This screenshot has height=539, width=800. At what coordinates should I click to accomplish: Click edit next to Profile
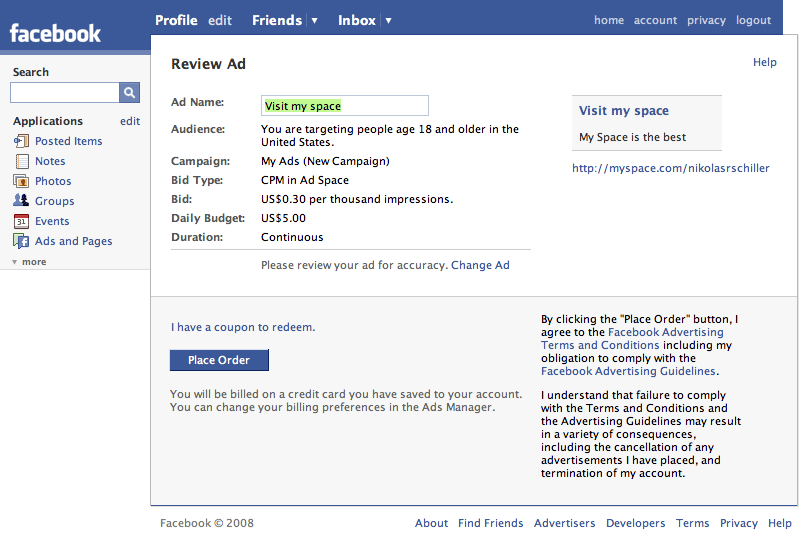pyautogui.click(x=220, y=20)
